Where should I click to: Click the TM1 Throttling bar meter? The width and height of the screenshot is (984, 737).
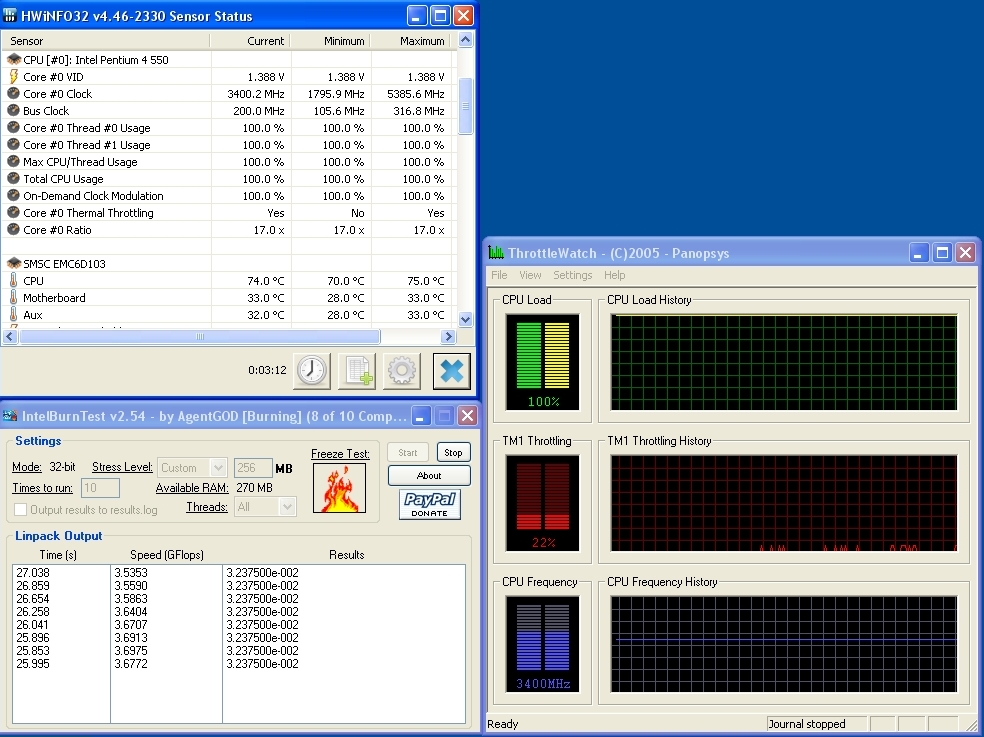[x=542, y=503]
